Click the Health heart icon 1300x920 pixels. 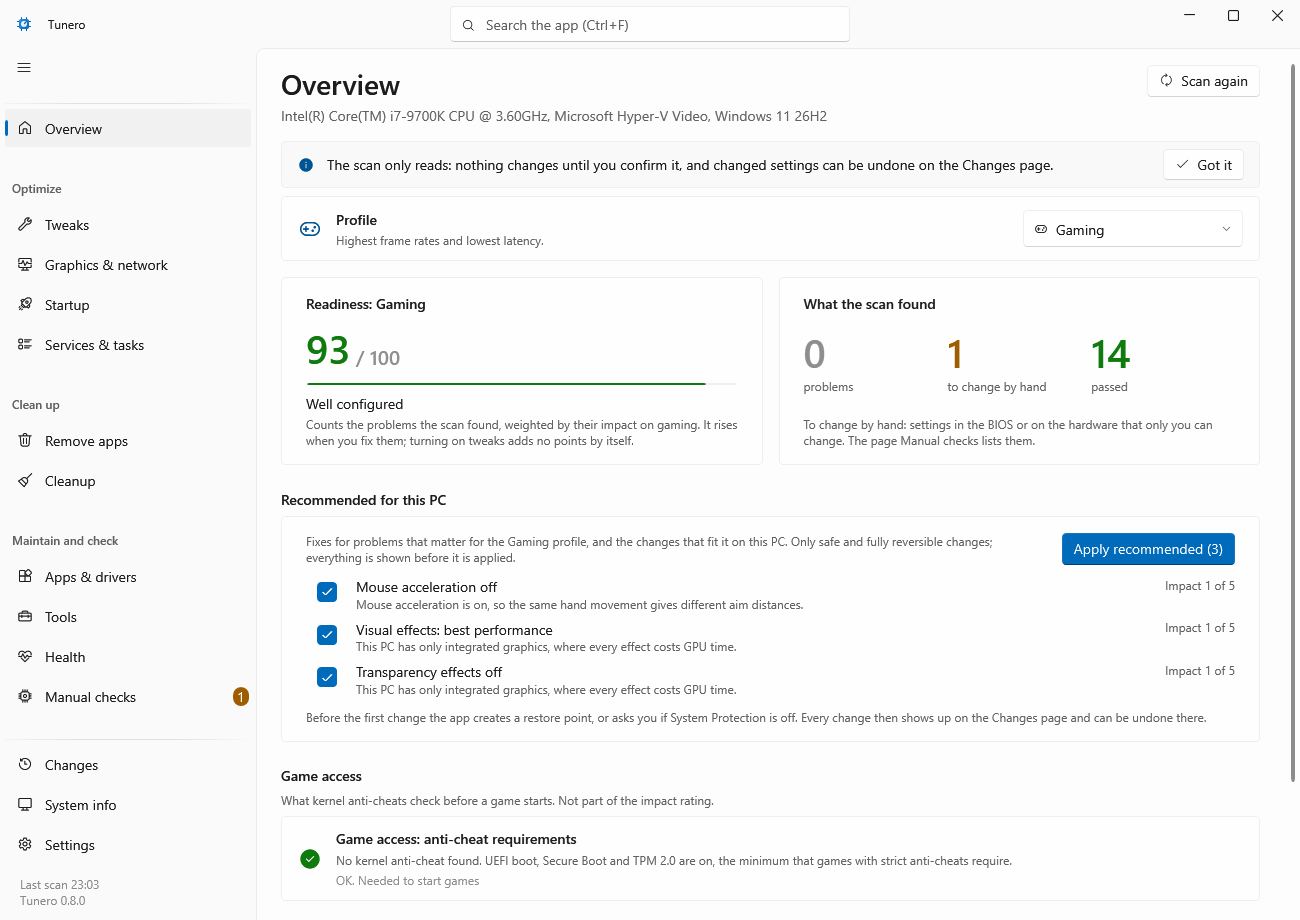25,657
